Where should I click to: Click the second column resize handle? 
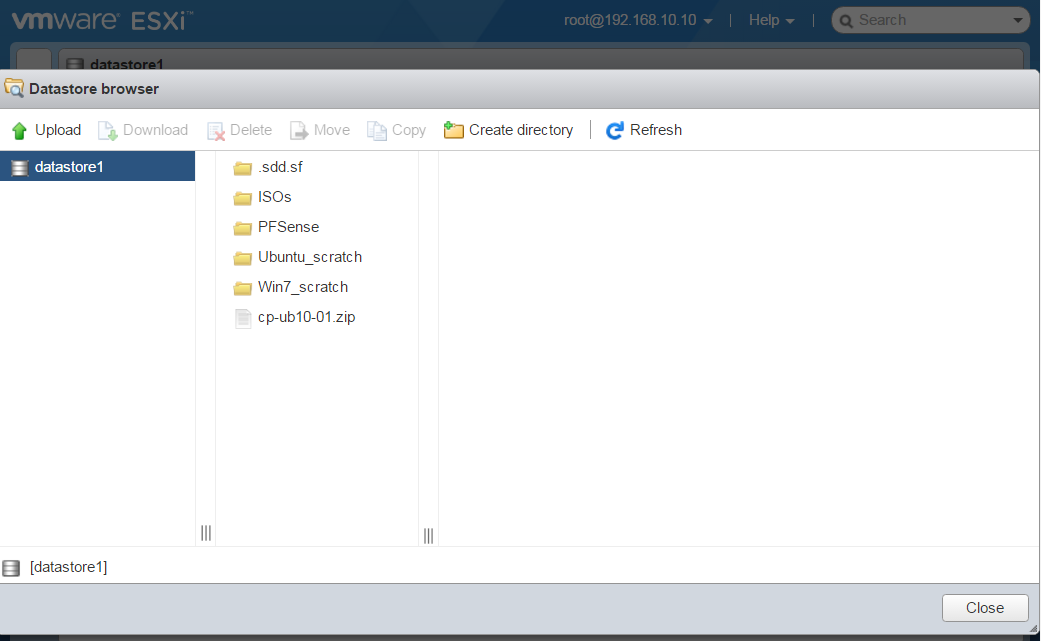click(428, 535)
